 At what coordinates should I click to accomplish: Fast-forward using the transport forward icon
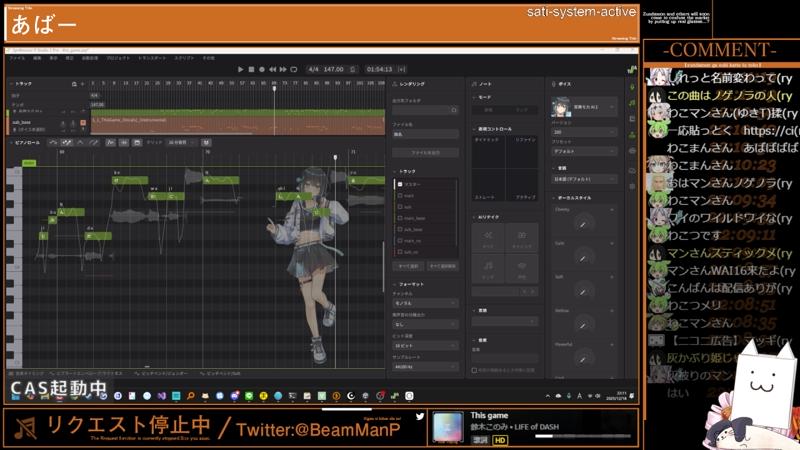coord(283,69)
